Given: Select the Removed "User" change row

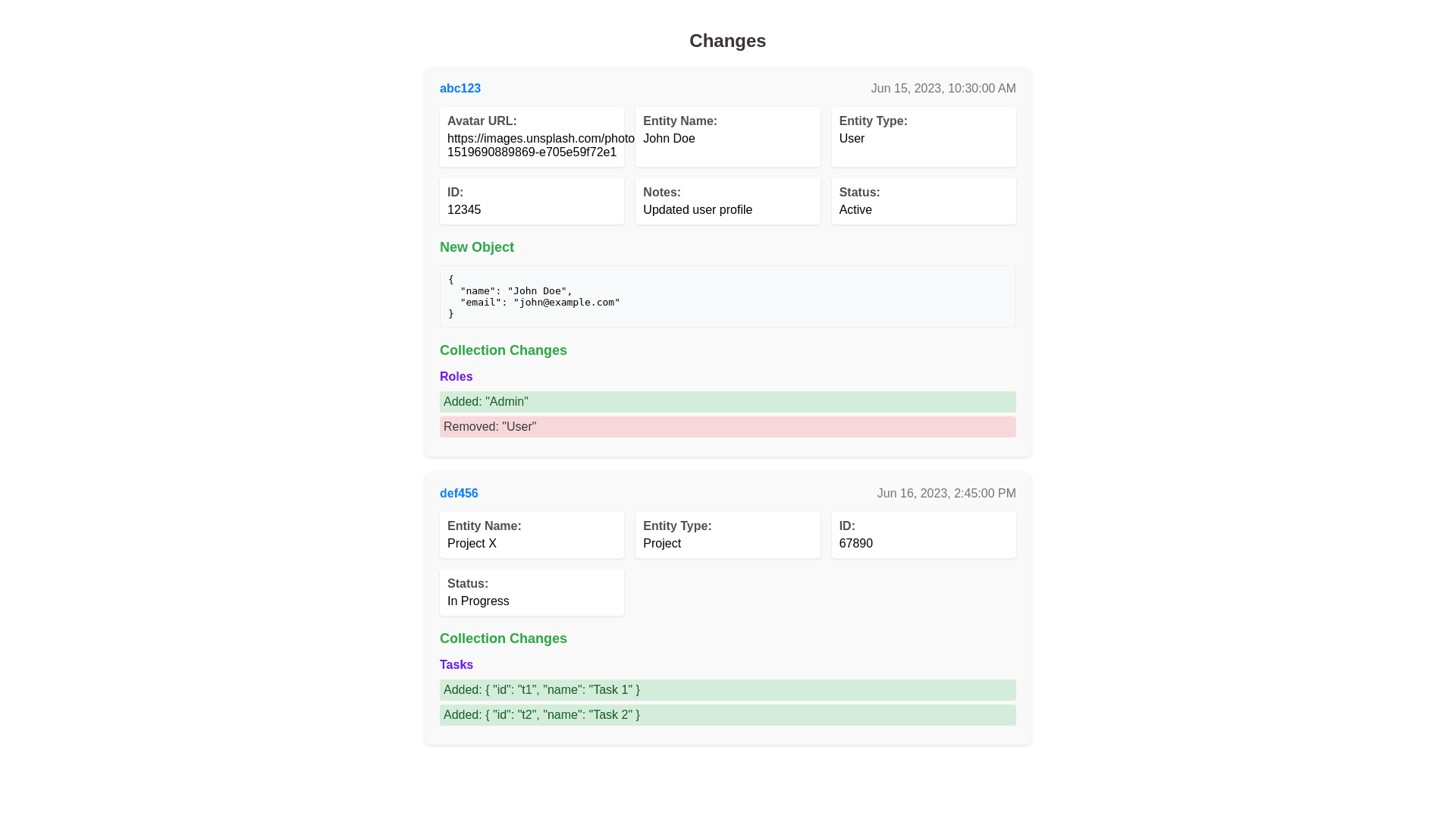Looking at the screenshot, I should click(x=726, y=427).
